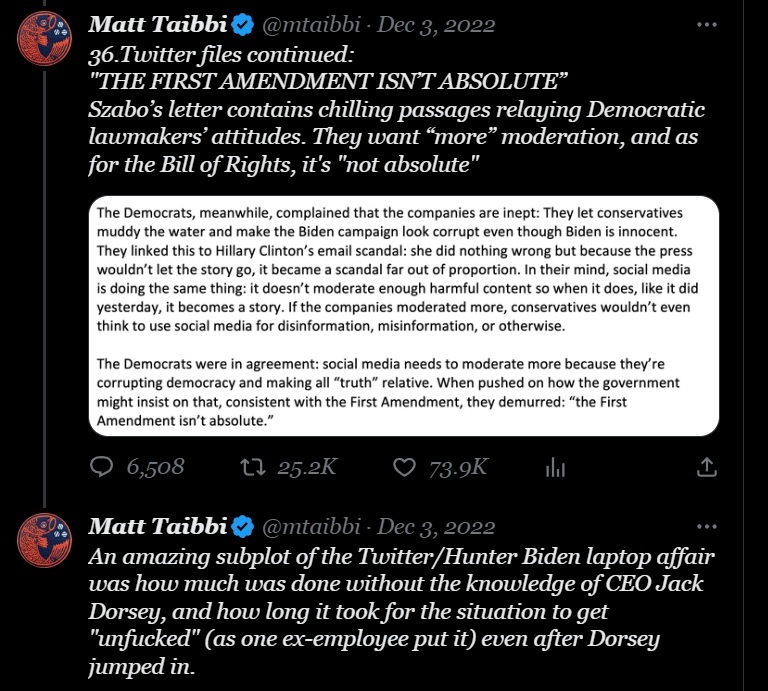The height and width of the screenshot is (691, 768).
Task: Click verified badge on second tweet
Action: coord(241,525)
